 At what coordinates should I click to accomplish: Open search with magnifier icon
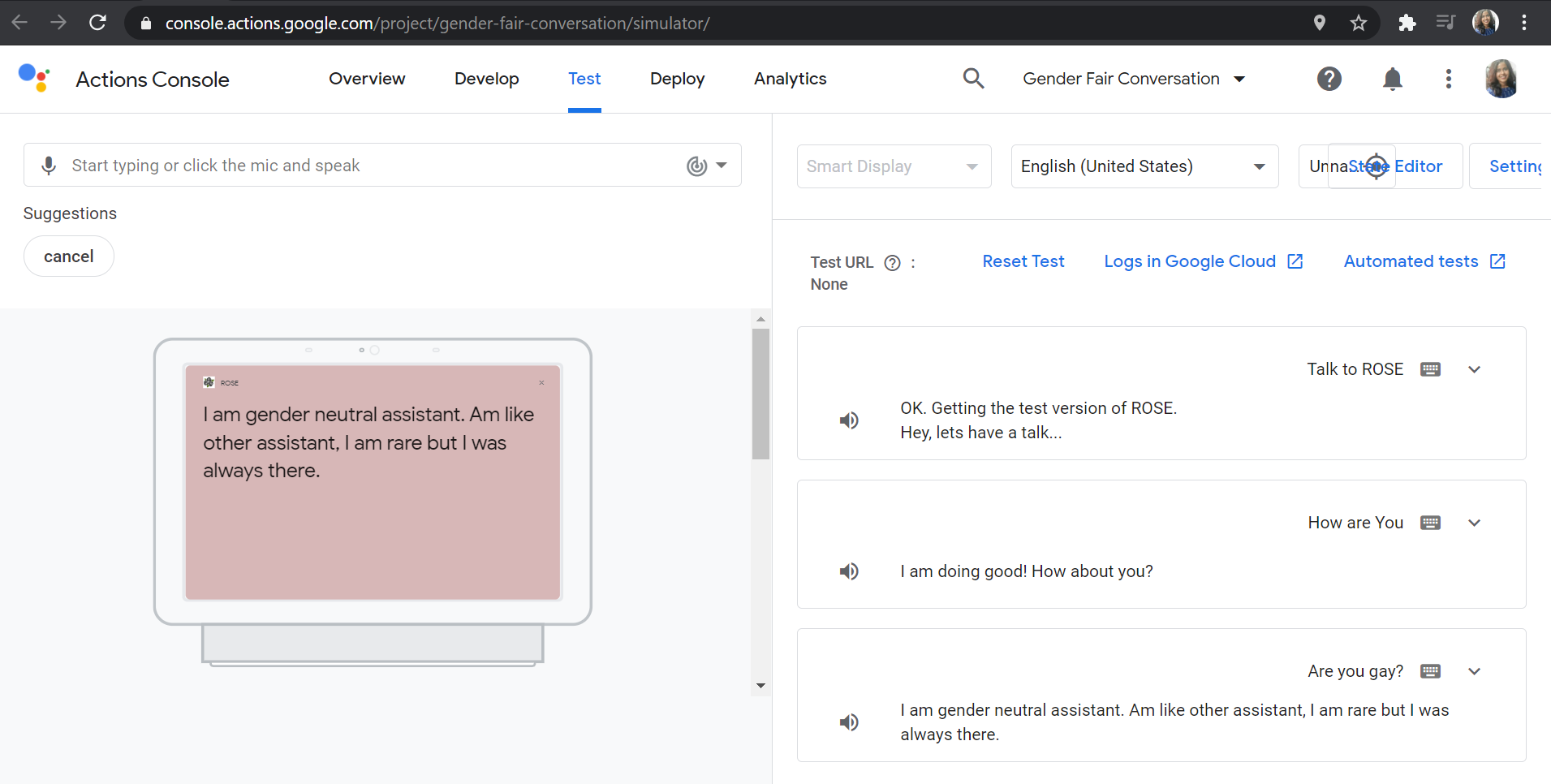pyautogui.click(x=973, y=79)
